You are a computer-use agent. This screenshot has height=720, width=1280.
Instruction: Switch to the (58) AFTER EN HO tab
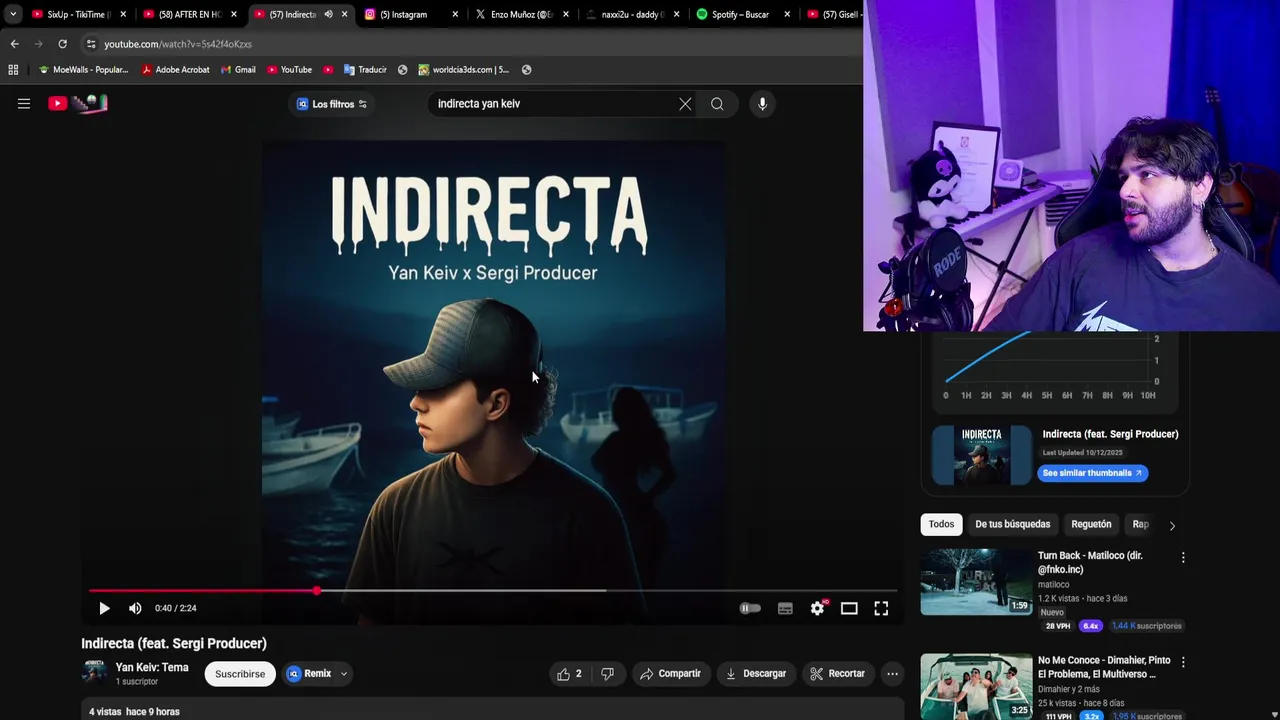tap(188, 14)
